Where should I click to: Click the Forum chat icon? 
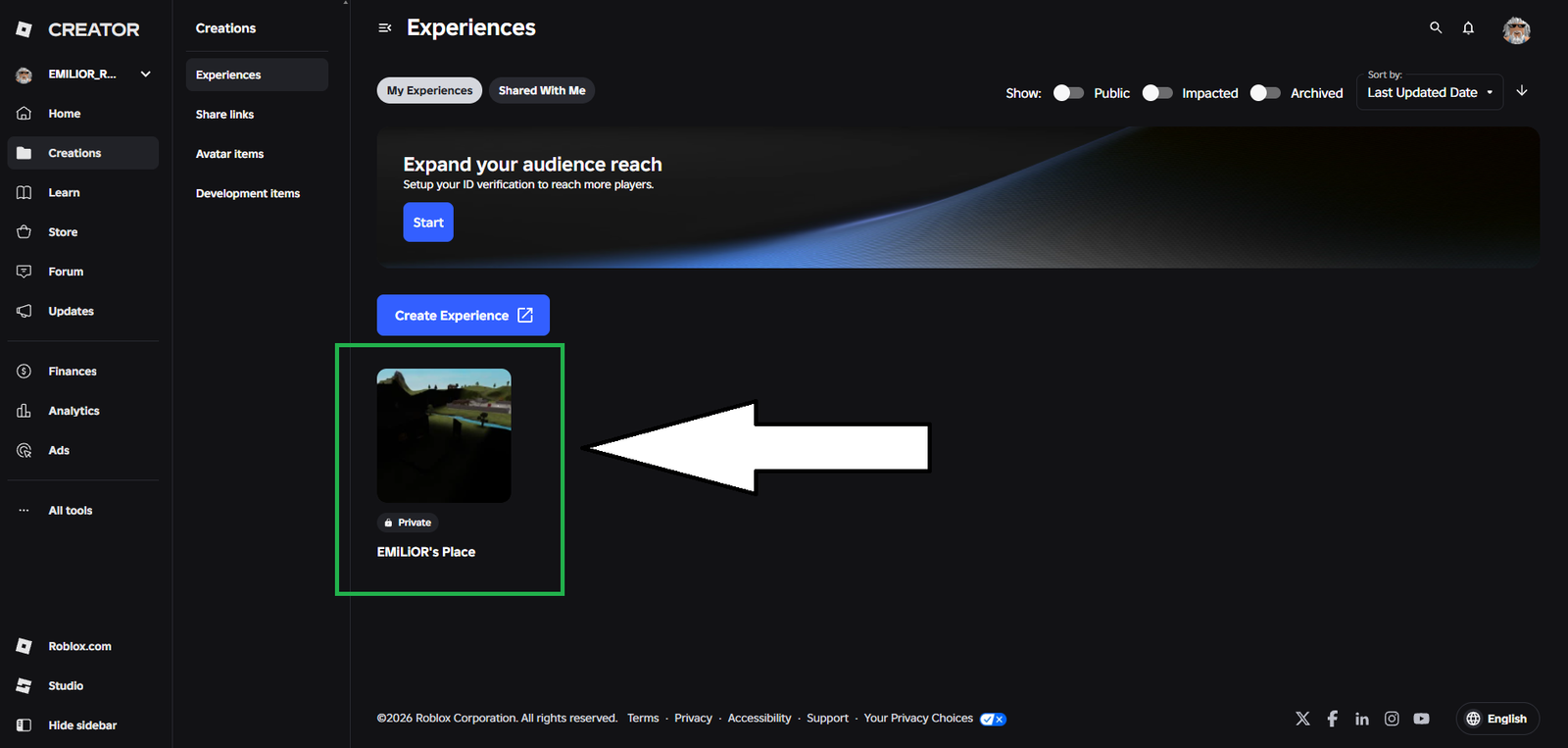point(24,272)
